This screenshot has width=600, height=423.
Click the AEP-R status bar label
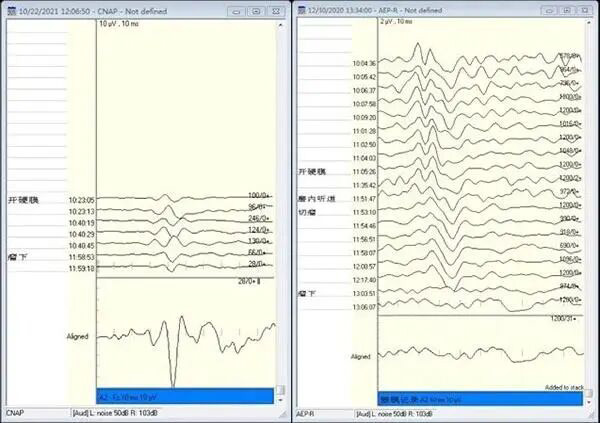click(308, 412)
